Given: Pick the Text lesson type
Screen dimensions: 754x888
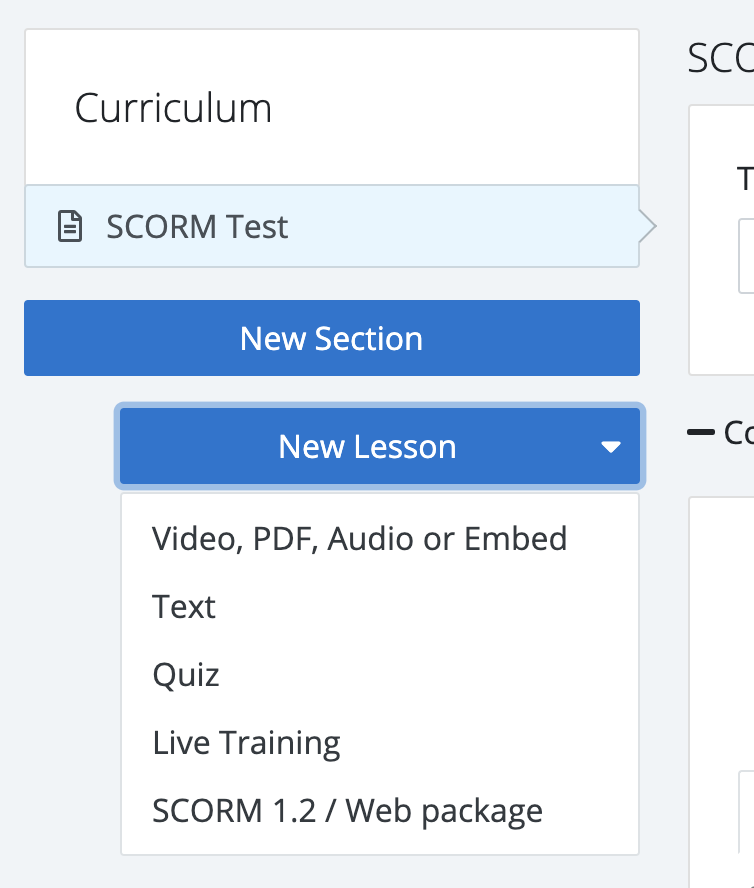Looking at the screenshot, I should coord(184,607).
